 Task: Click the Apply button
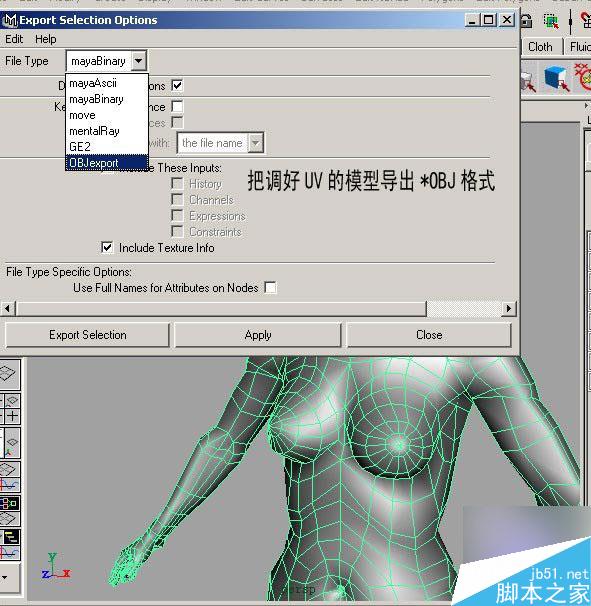258,335
